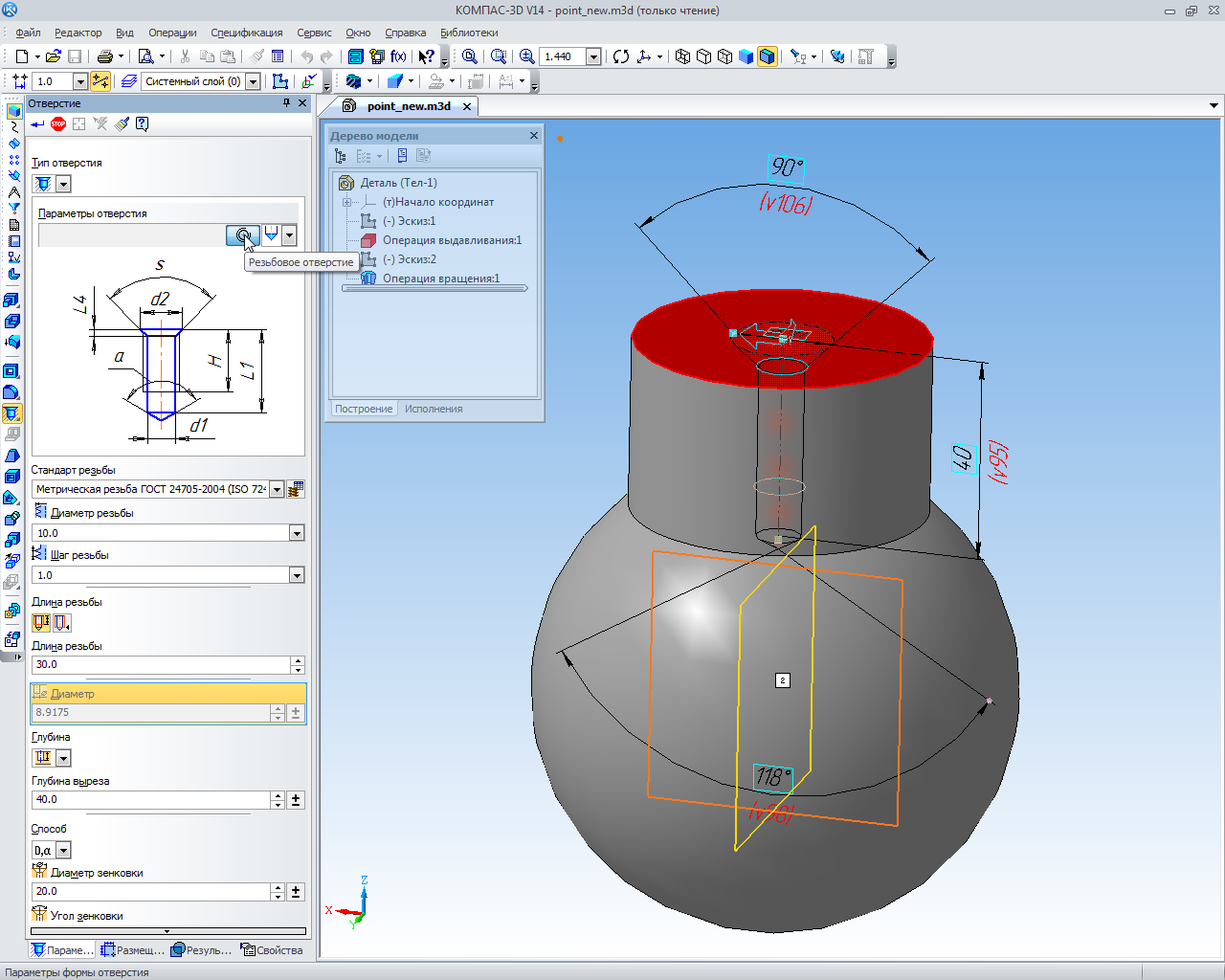This screenshot has width=1225, height=980.
Task: Open the layers manager icon
Action: click(x=129, y=81)
